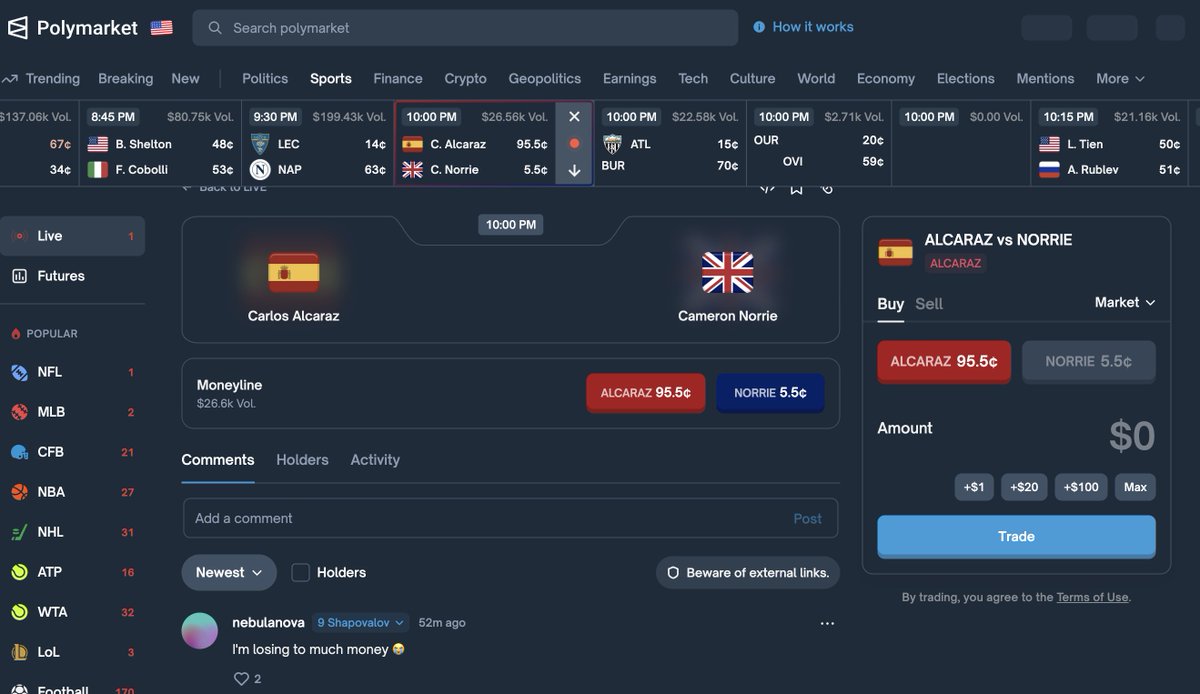Open the Geopolitics category
1200x694 pixels.
(544, 78)
